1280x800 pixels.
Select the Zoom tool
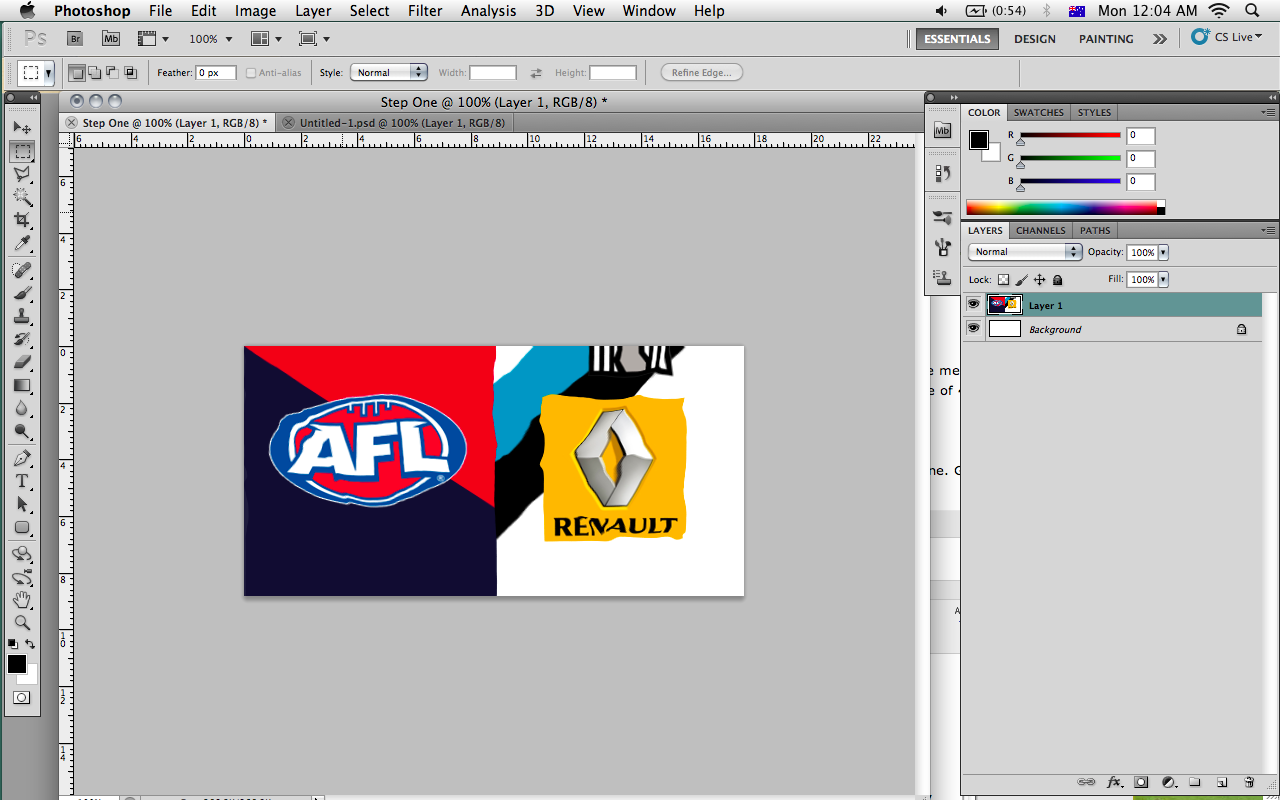click(22, 622)
